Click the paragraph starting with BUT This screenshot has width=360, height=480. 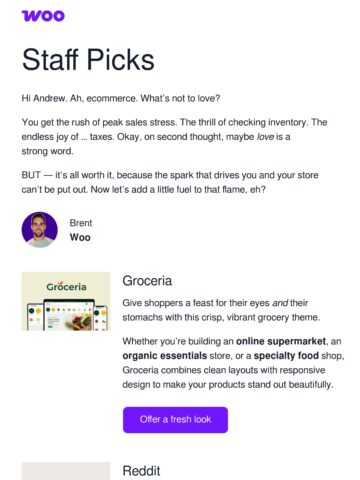point(170,182)
